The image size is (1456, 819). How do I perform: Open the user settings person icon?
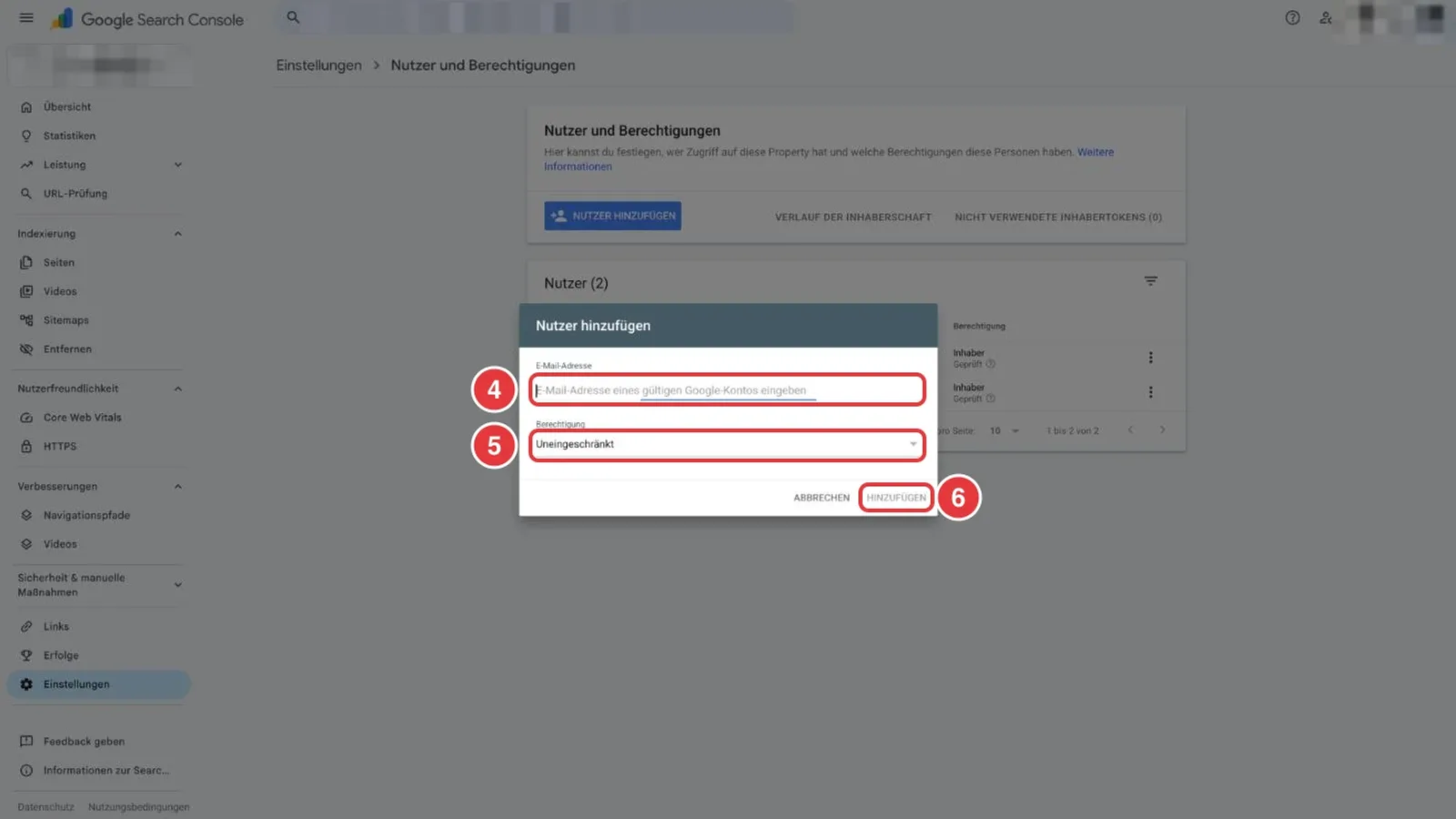coord(1326,17)
